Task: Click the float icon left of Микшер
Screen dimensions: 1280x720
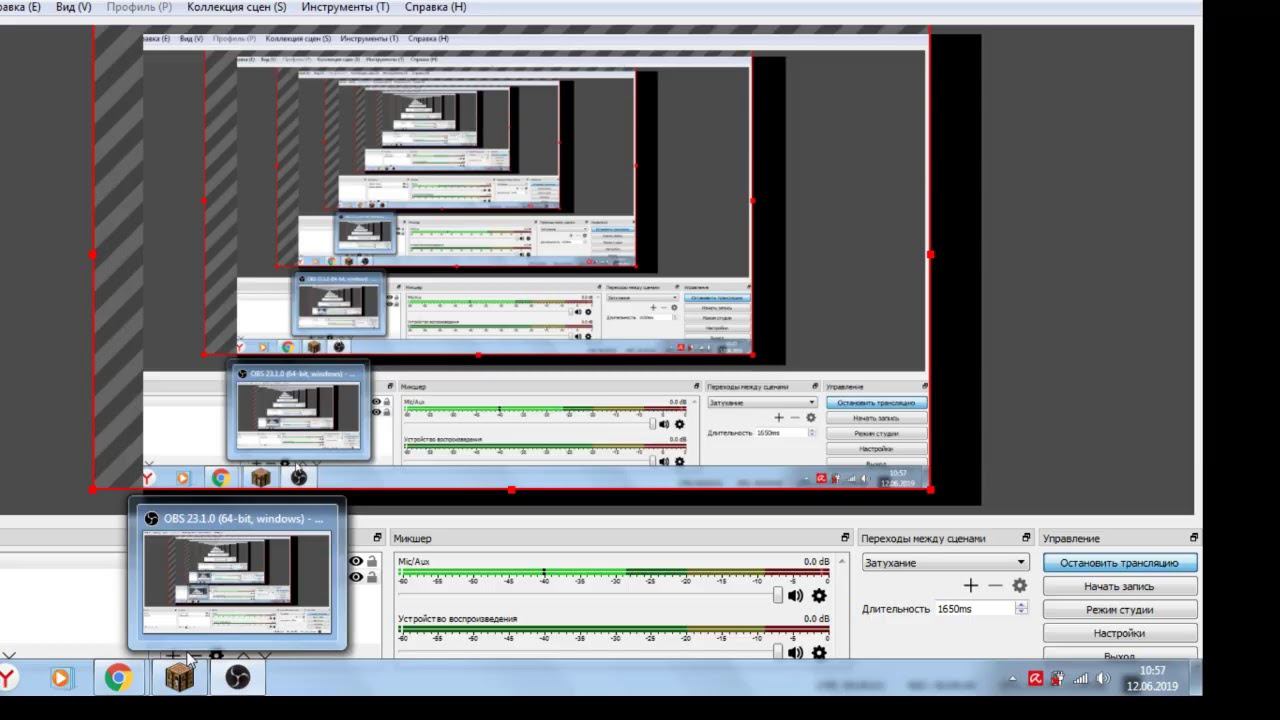Action: [x=377, y=538]
